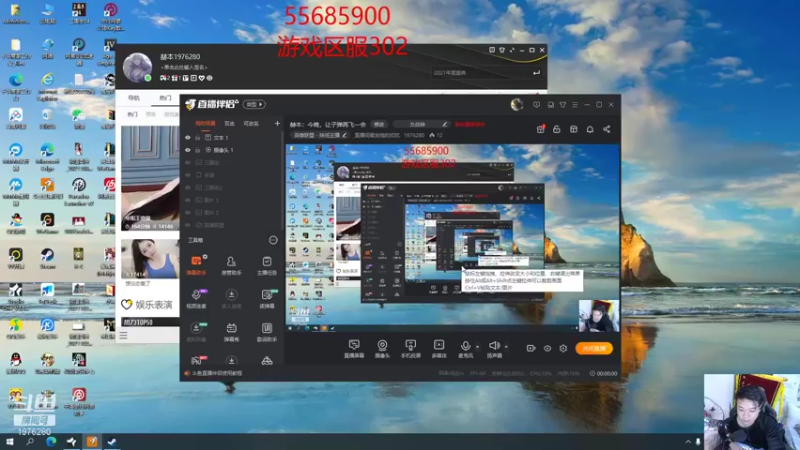Viewport: 800px width, 450px height.
Task: Open the 主播任务 tool
Action: (x=267, y=265)
